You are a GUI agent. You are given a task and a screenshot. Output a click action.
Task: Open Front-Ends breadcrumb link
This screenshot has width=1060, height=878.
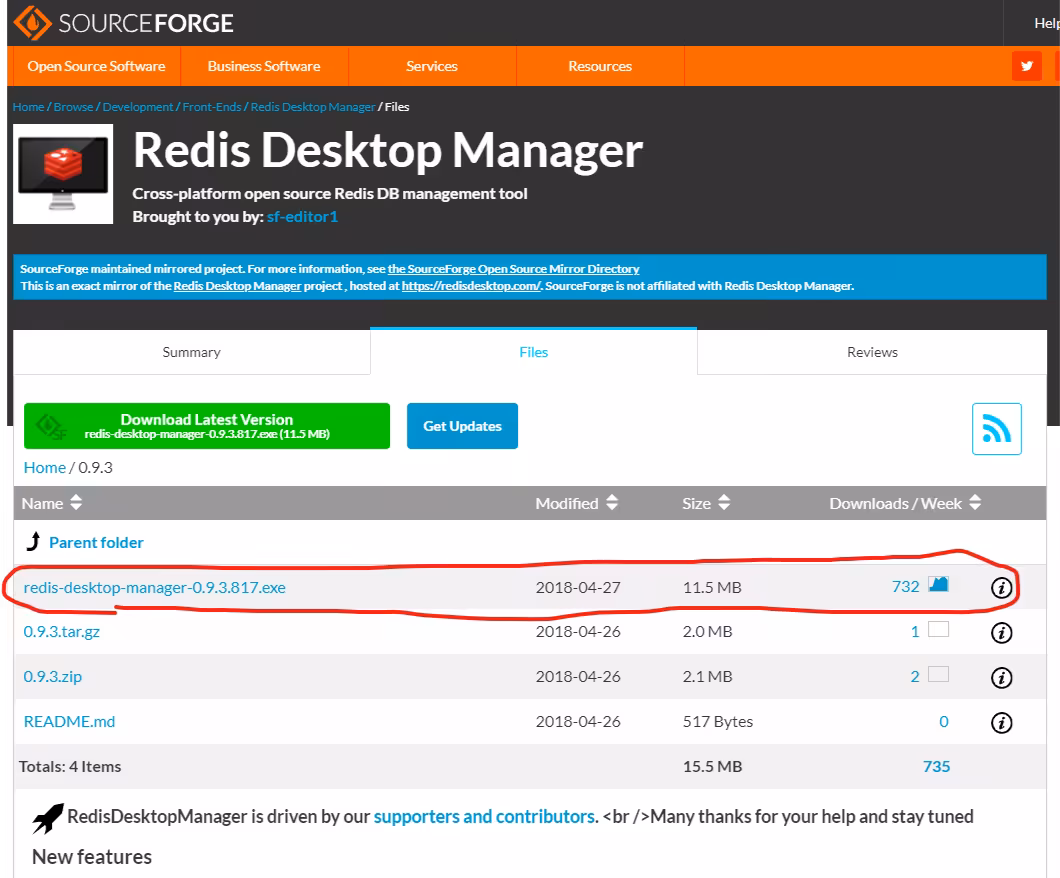point(212,107)
